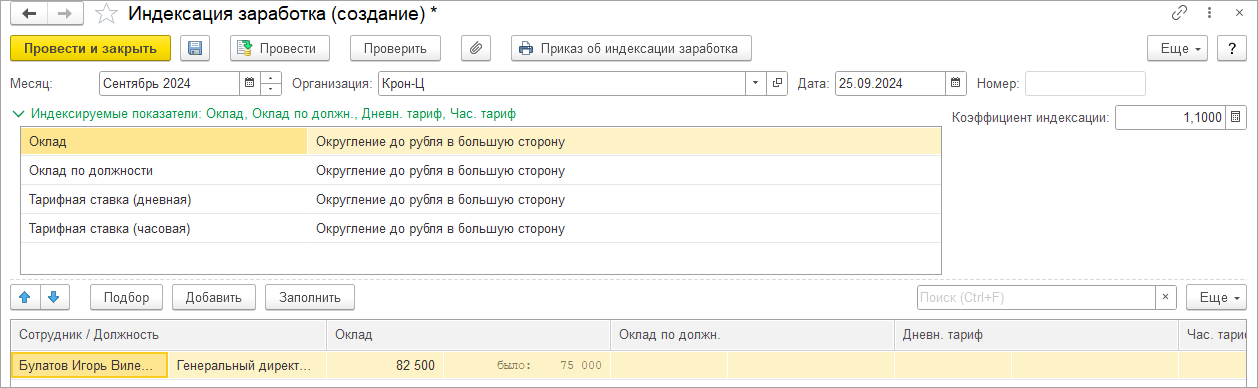Focus the Месяц input field
Screen dimensions: 1258x388
(x=170, y=84)
